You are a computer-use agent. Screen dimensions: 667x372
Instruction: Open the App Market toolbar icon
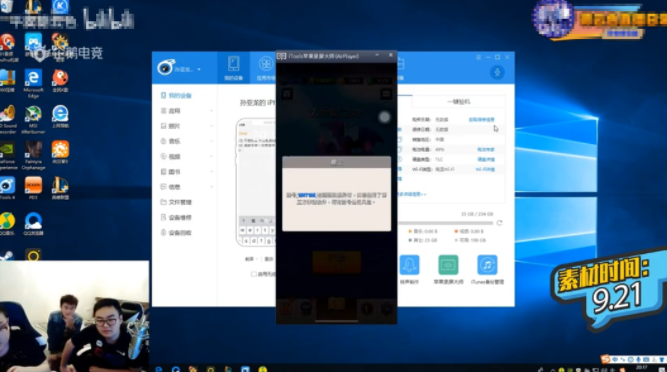[266, 68]
